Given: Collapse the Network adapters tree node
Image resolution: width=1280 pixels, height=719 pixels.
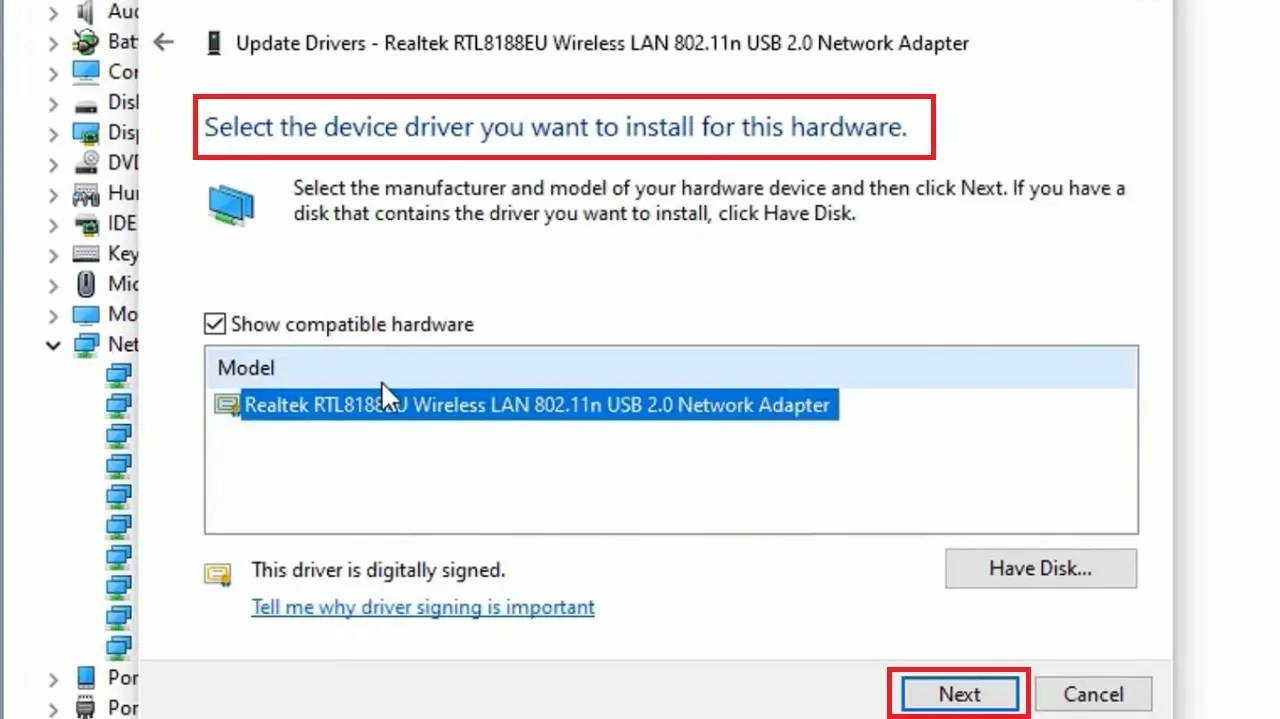Looking at the screenshot, I should click(x=53, y=344).
